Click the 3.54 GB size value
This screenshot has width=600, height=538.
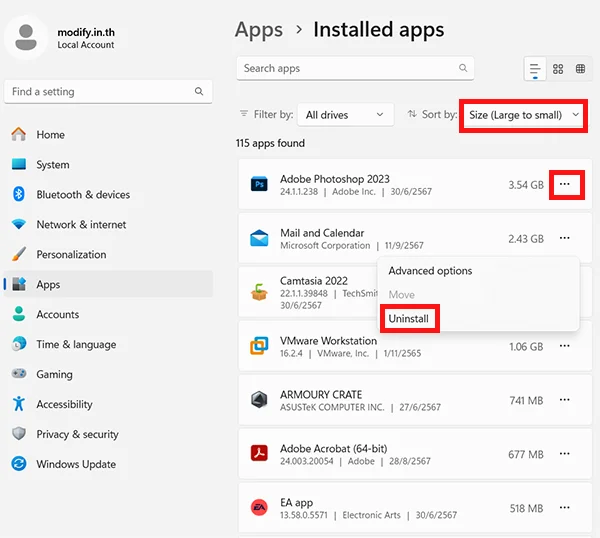526,185
